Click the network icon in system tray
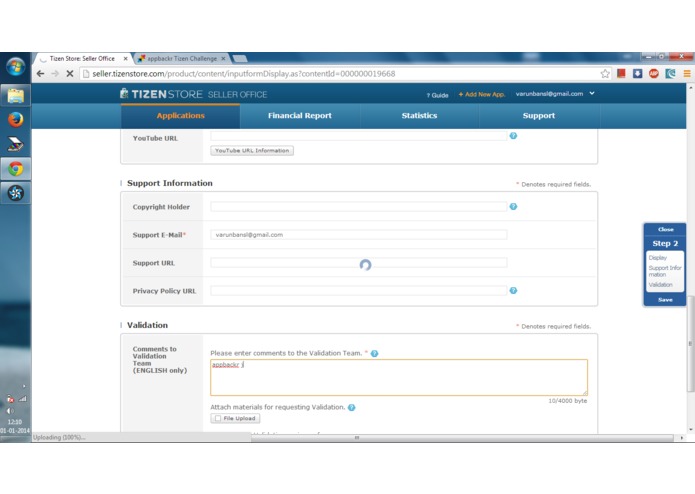The width and height of the screenshot is (695, 494). tap(22, 399)
